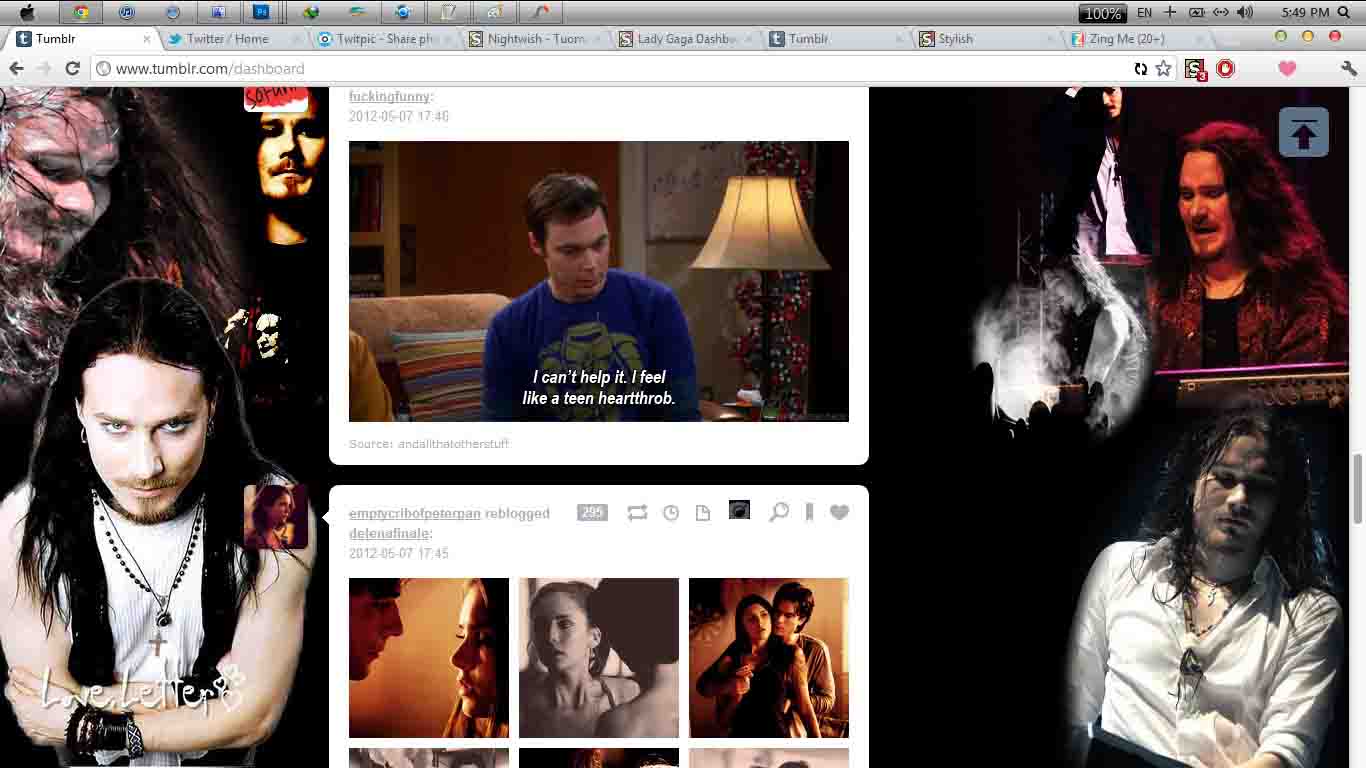Click the Chrome icon in the top taskbar
Screen dimensions: 1366x768
click(81, 12)
